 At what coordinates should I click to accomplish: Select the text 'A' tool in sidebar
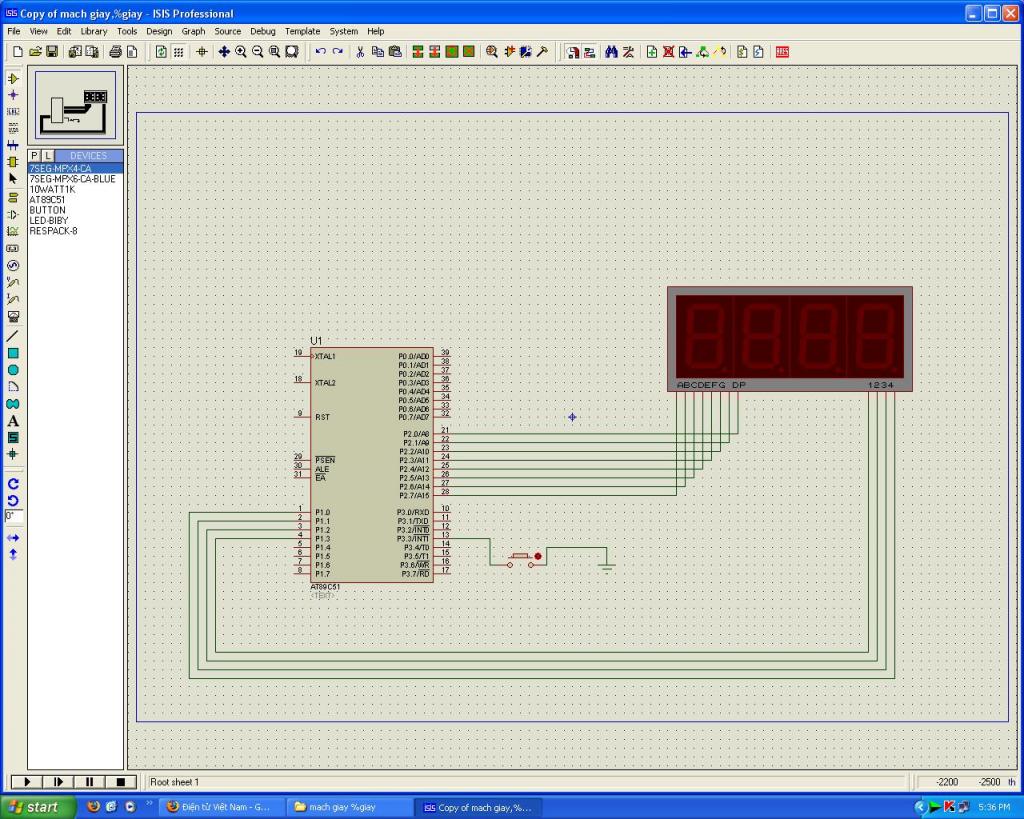(13, 421)
